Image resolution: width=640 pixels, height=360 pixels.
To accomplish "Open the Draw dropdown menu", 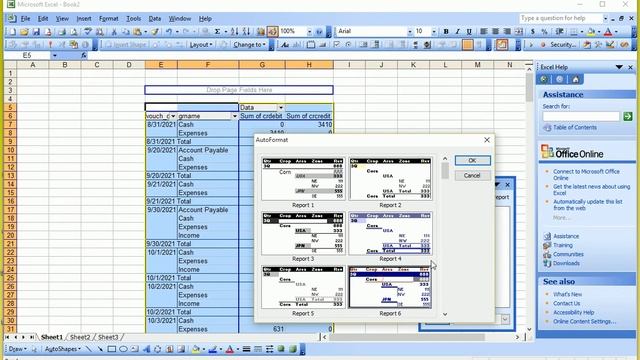I will click(18, 349).
